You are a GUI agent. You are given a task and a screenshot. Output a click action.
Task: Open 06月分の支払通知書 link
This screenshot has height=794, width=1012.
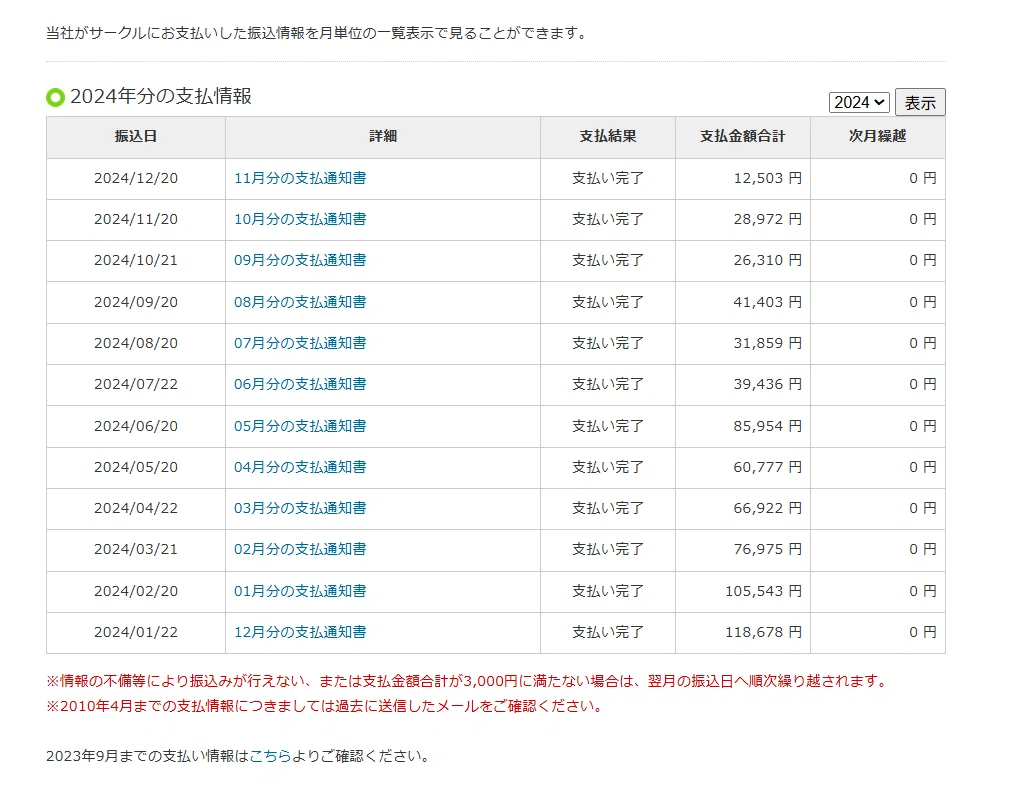(x=300, y=384)
